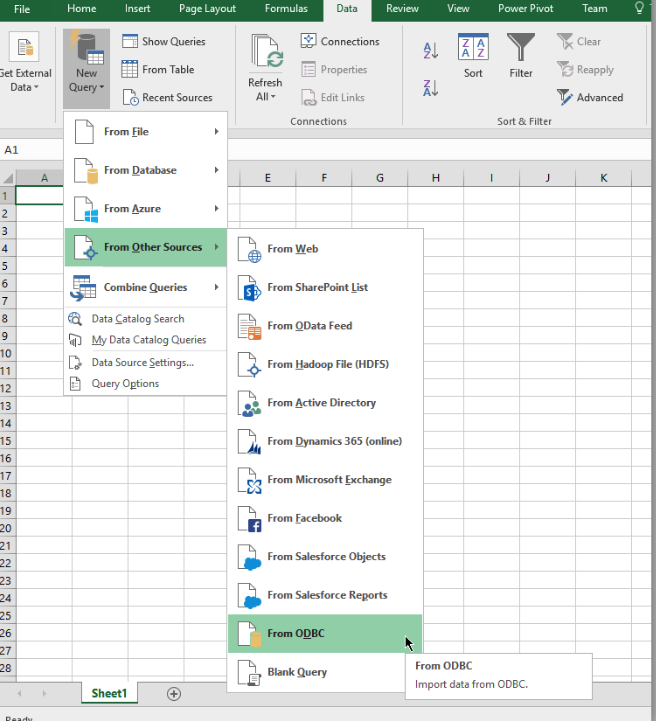This screenshot has width=656, height=721.
Task: Choose From Facebook
Action: pos(325,518)
